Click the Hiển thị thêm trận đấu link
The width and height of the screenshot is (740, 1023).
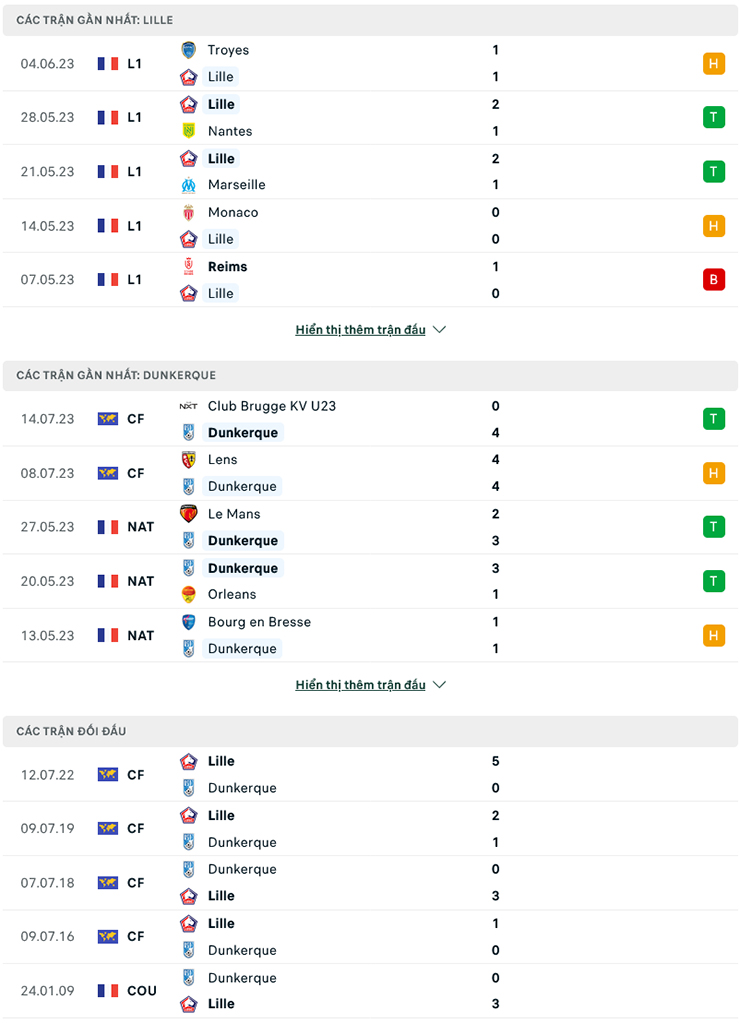(360, 329)
